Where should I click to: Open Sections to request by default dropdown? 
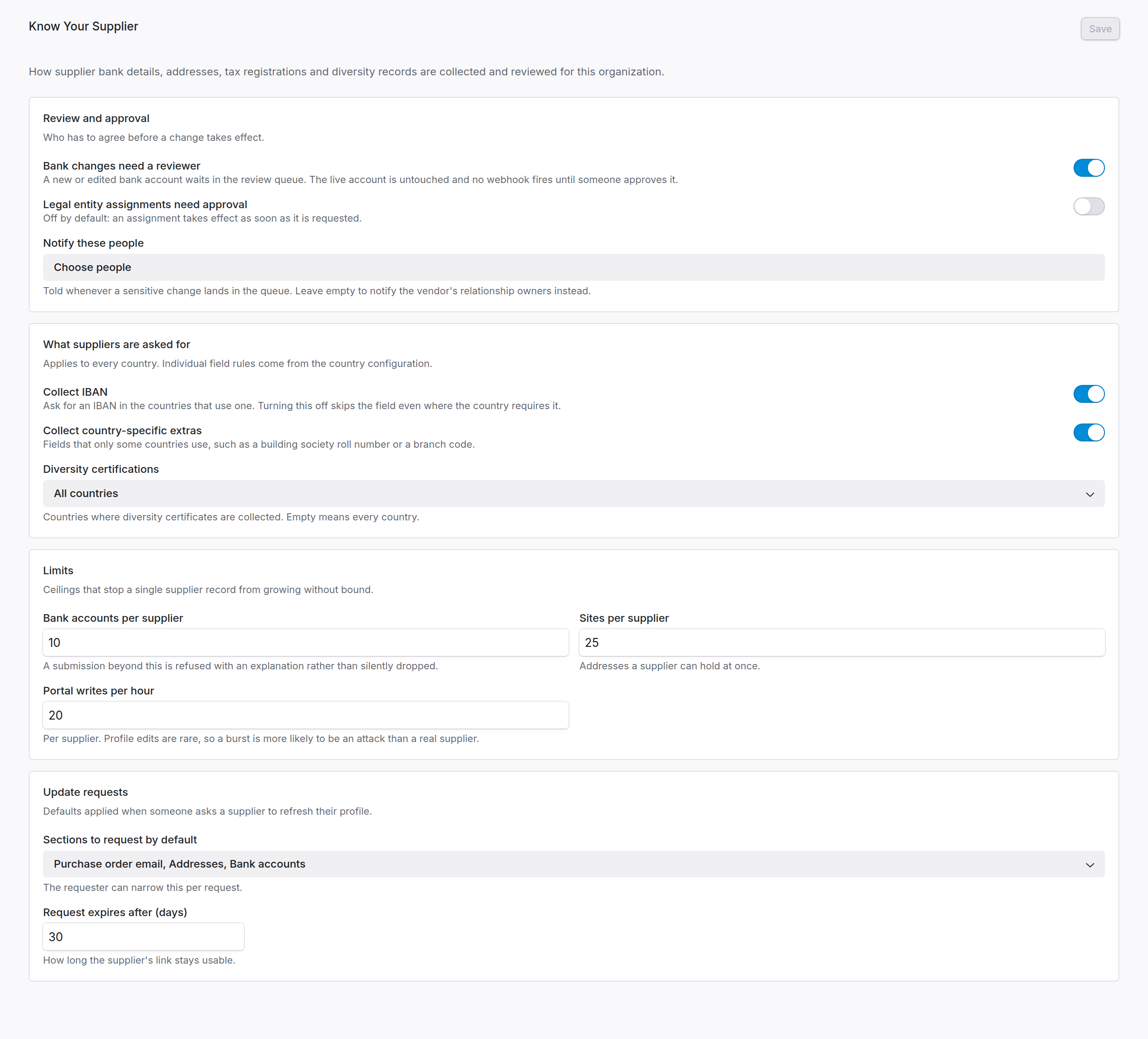[x=574, y=864]
